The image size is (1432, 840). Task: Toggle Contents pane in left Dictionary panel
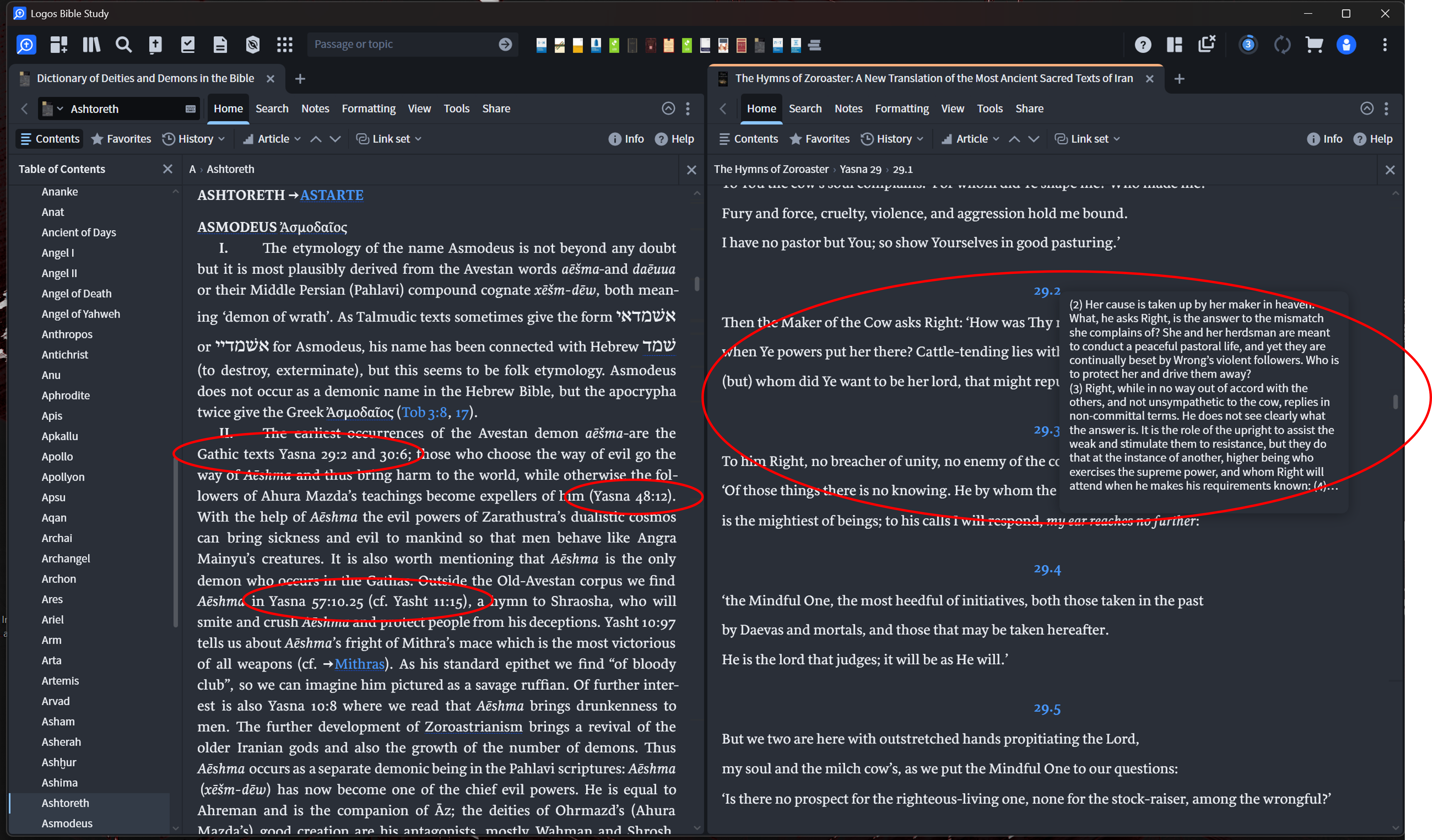click(50, 138)
